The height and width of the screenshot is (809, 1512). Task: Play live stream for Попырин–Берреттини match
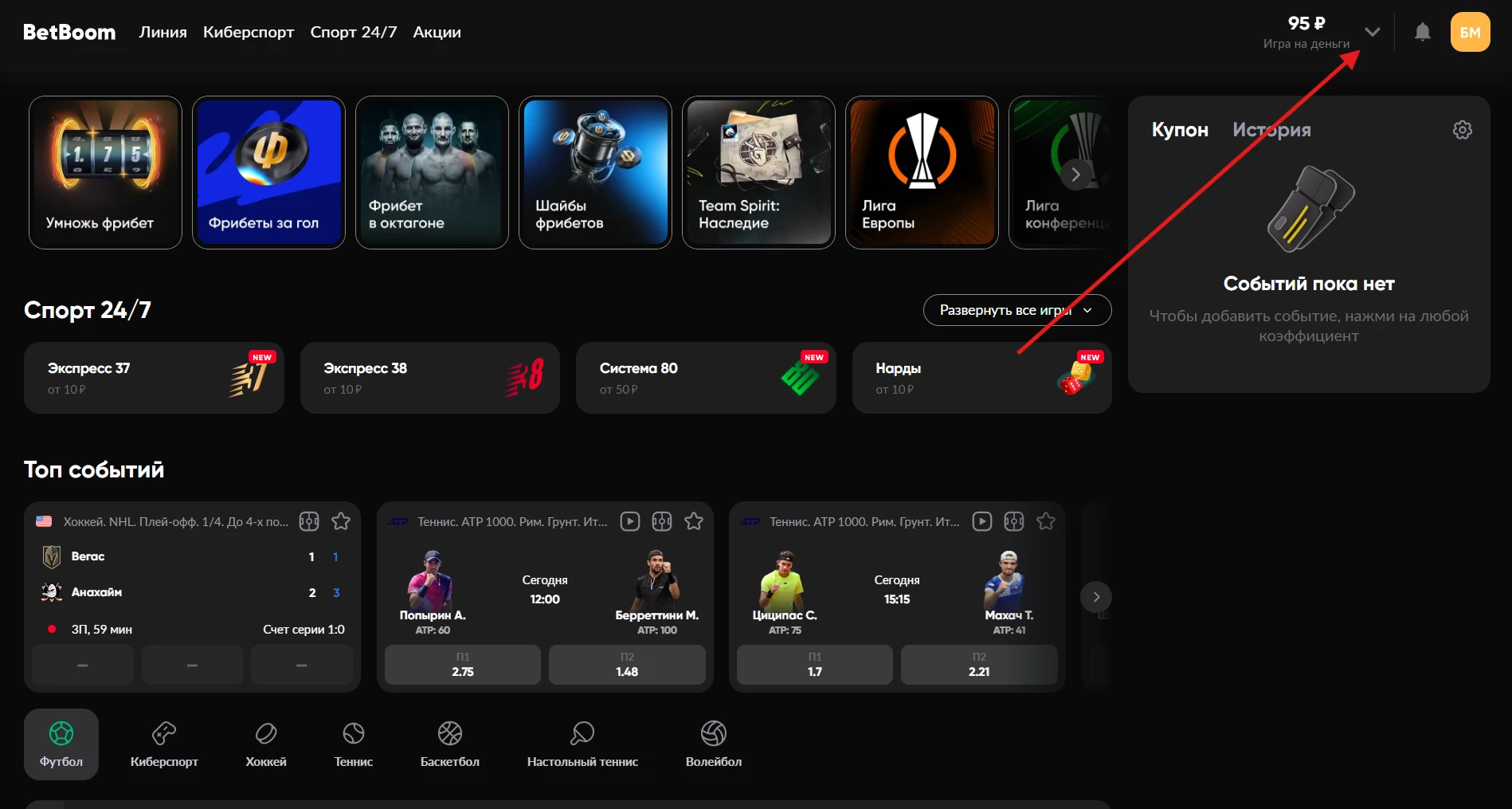tap(630, 521)
